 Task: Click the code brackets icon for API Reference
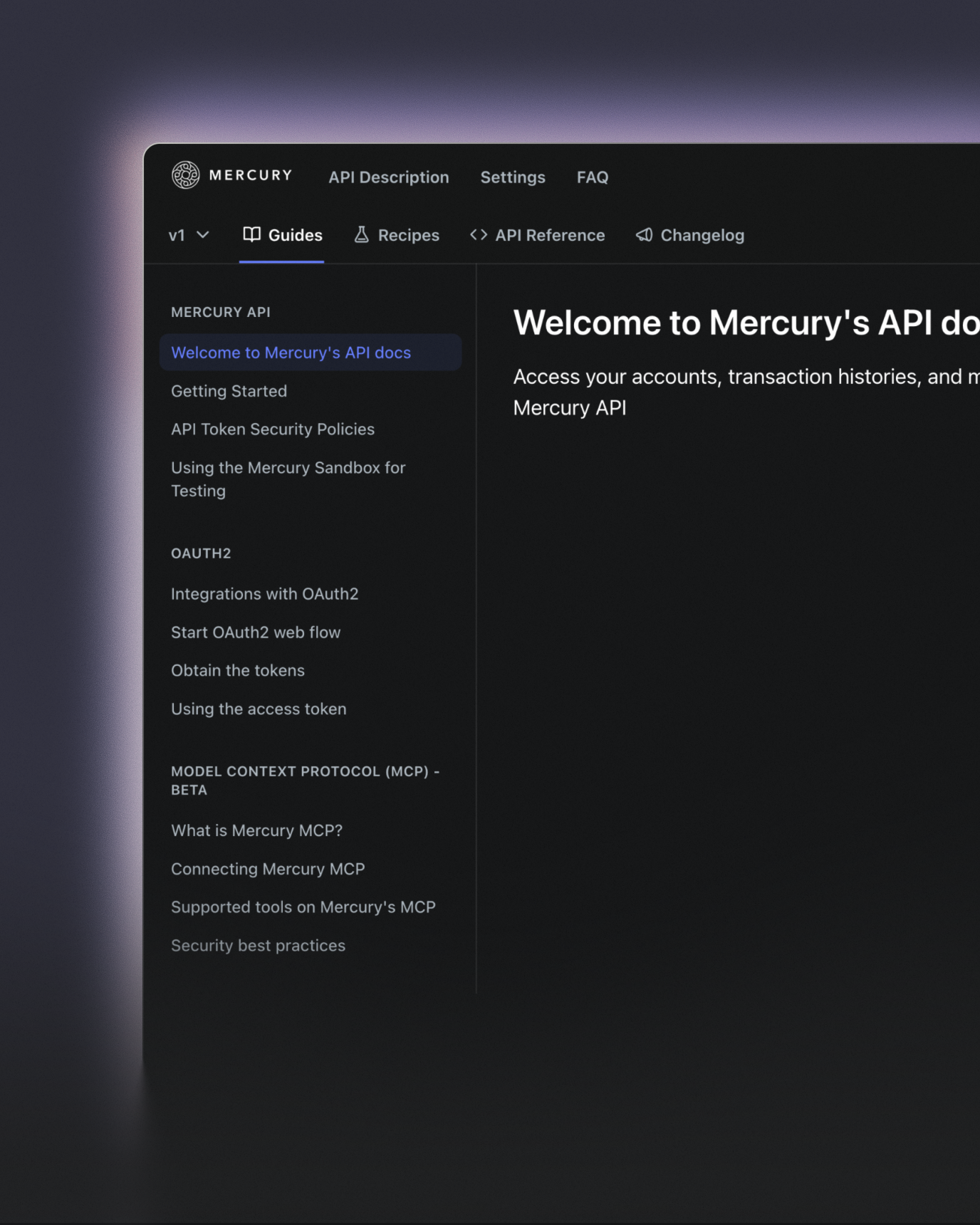479,234
